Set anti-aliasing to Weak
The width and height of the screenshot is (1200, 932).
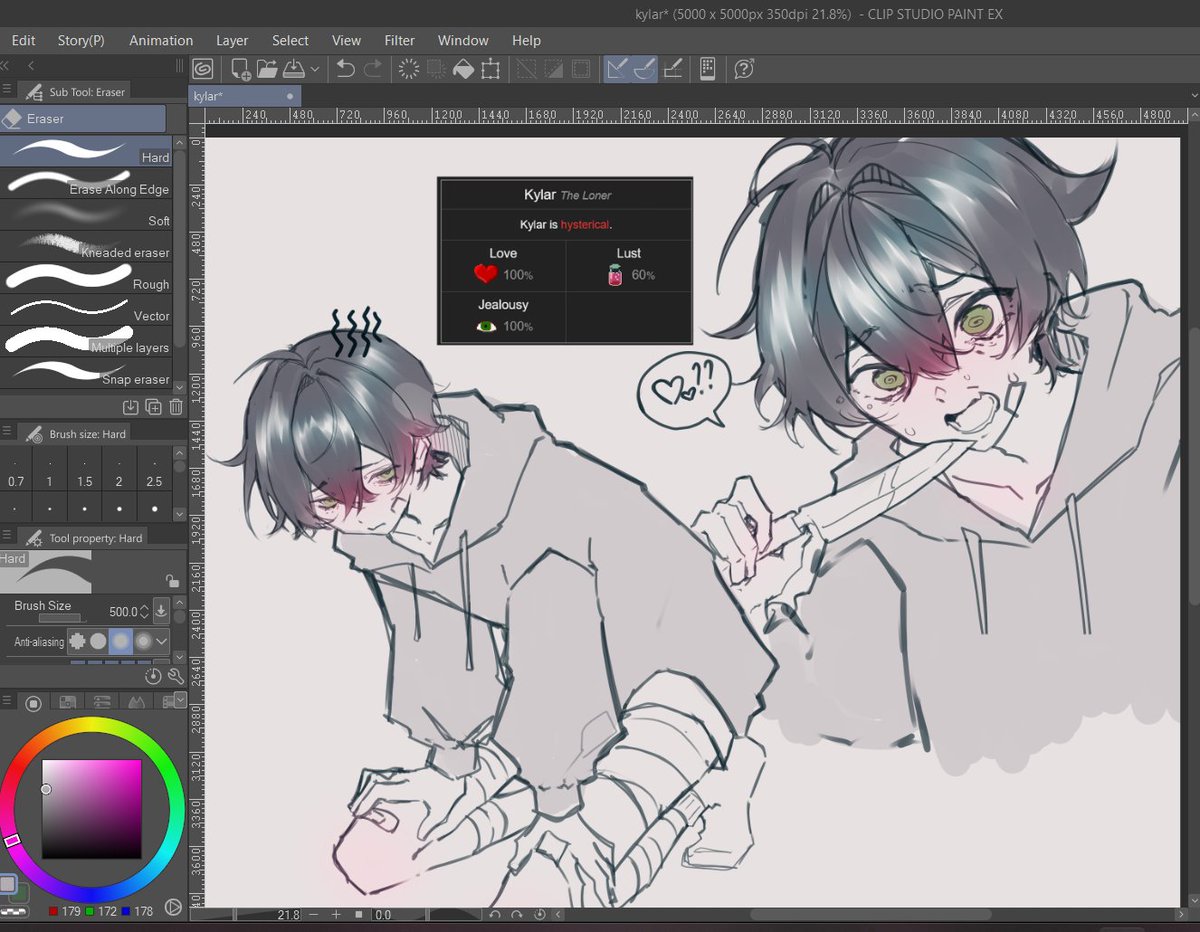[x=98, y=641]
